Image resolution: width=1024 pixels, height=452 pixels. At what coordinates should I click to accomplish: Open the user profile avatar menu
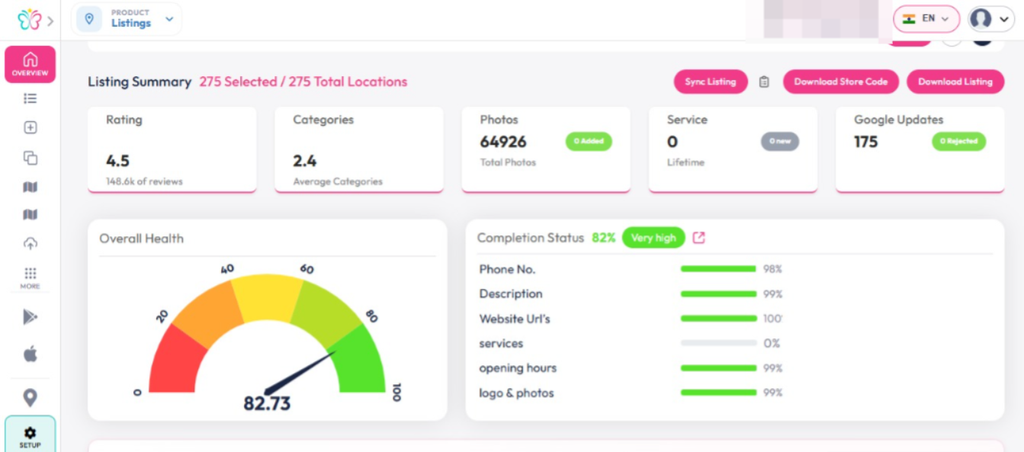[991, 19]
